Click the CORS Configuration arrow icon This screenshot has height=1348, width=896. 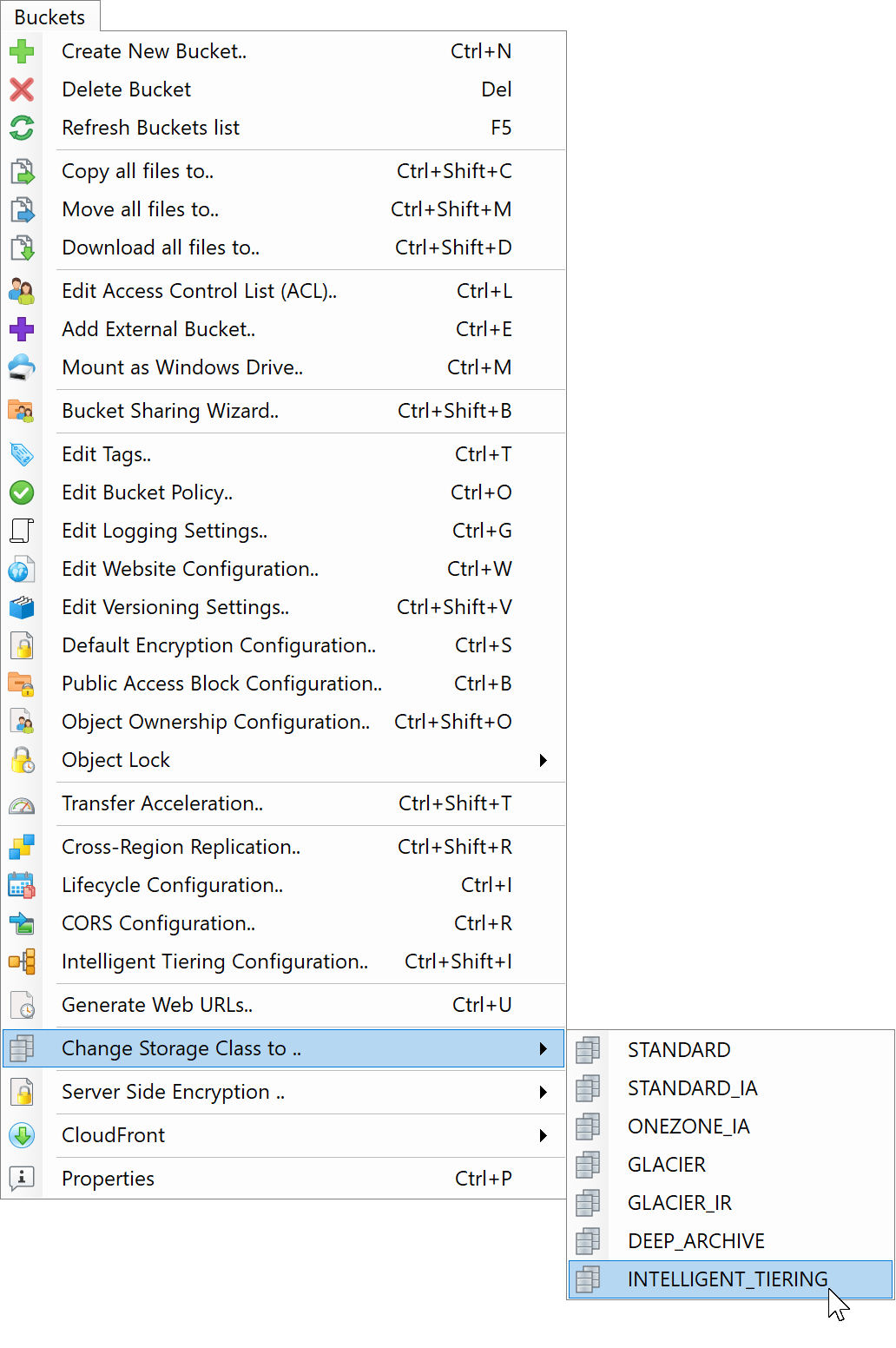[x=22, y=923]
